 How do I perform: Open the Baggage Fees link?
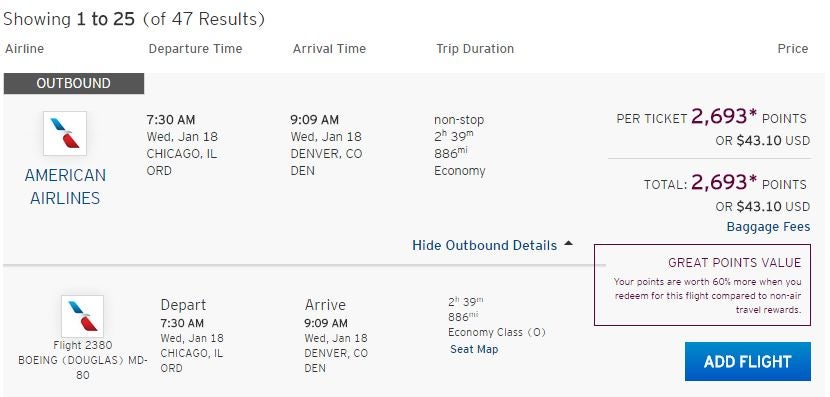(x=768, y=227)
